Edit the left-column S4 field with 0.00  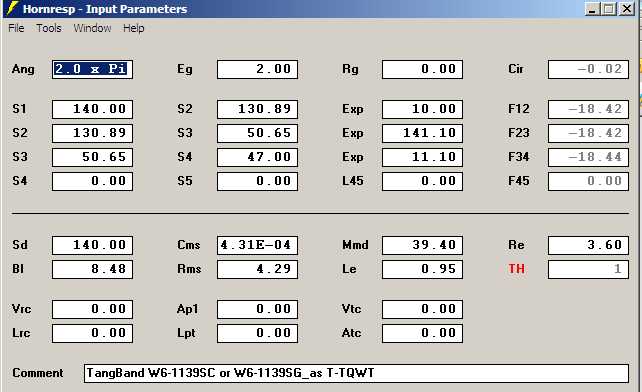92,181
